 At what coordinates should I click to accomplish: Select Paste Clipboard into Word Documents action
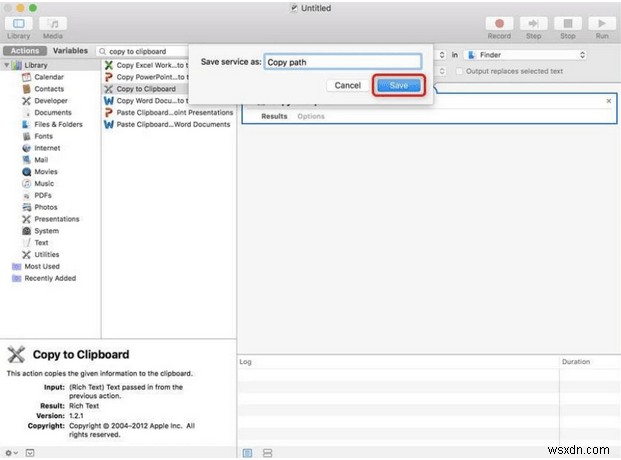(168, 124)
